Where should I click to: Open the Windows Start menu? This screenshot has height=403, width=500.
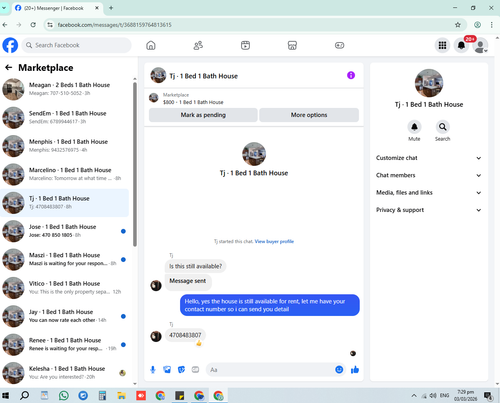click(x=5, y=396)
